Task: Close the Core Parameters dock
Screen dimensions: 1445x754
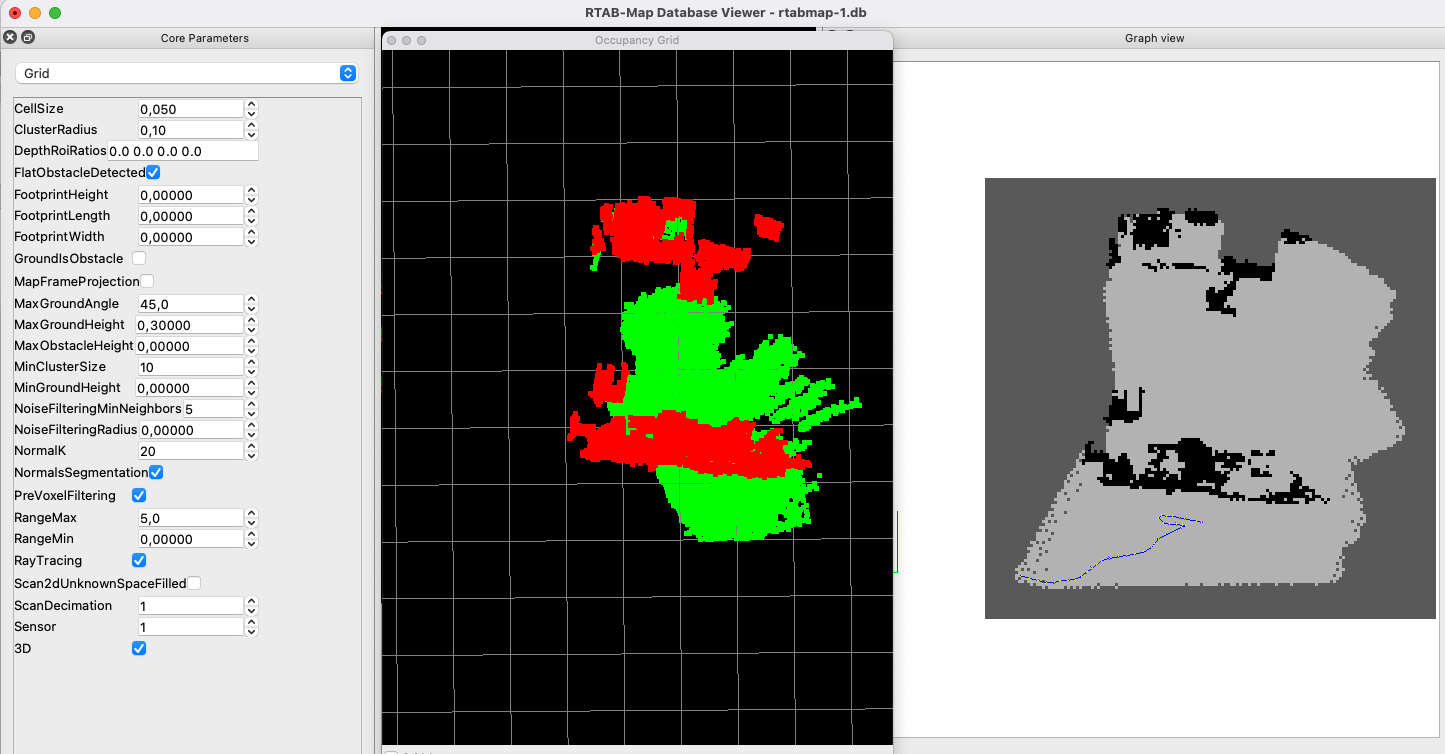Action: tap(9, 37)
